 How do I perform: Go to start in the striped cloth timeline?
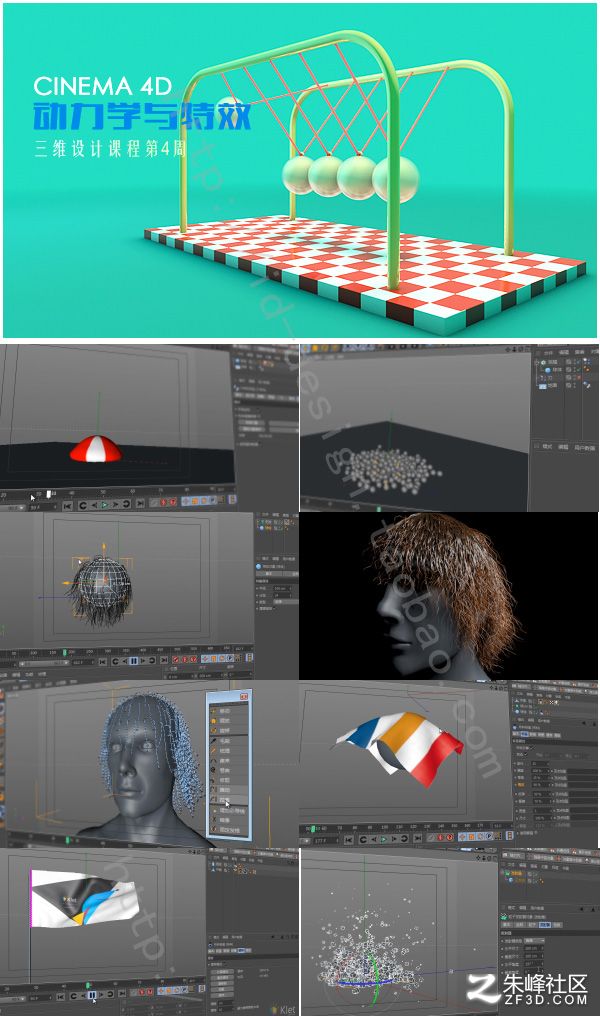(349, 840)
